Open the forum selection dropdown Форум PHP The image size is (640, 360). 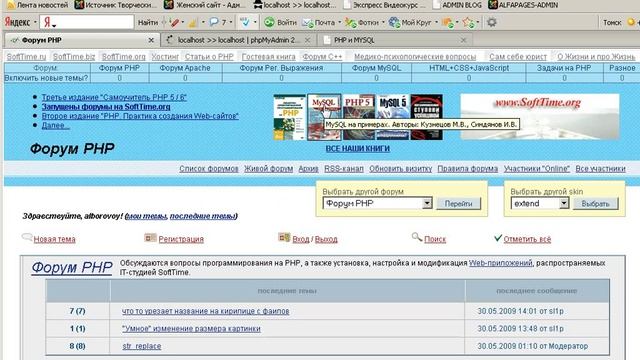[377, 203]
